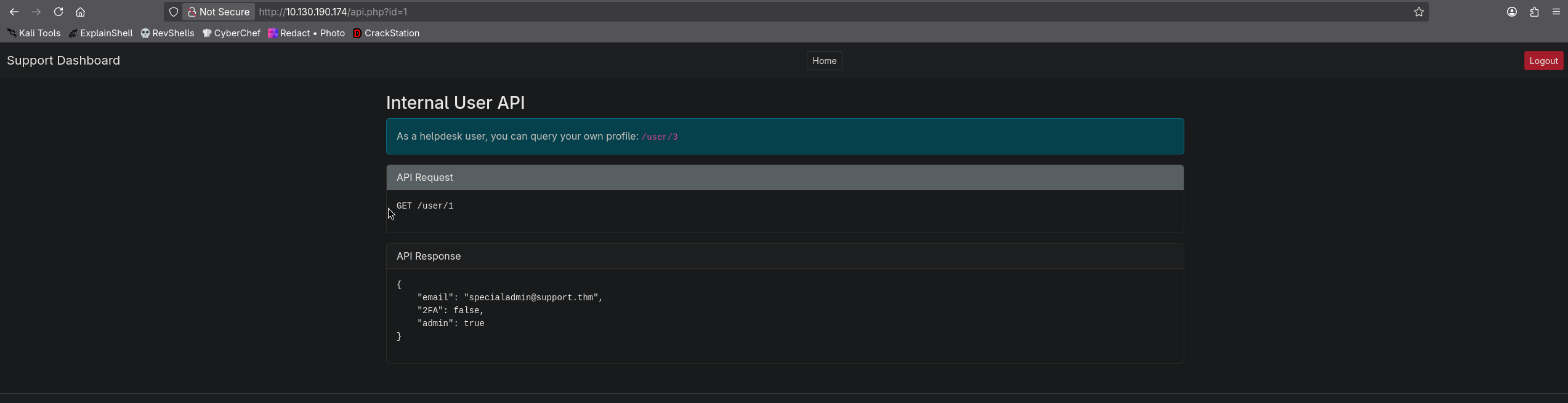Open the Redact • Photo bookmark
Image resolution: width=1568 pixels, height=403 pixels.
(307, 33)
